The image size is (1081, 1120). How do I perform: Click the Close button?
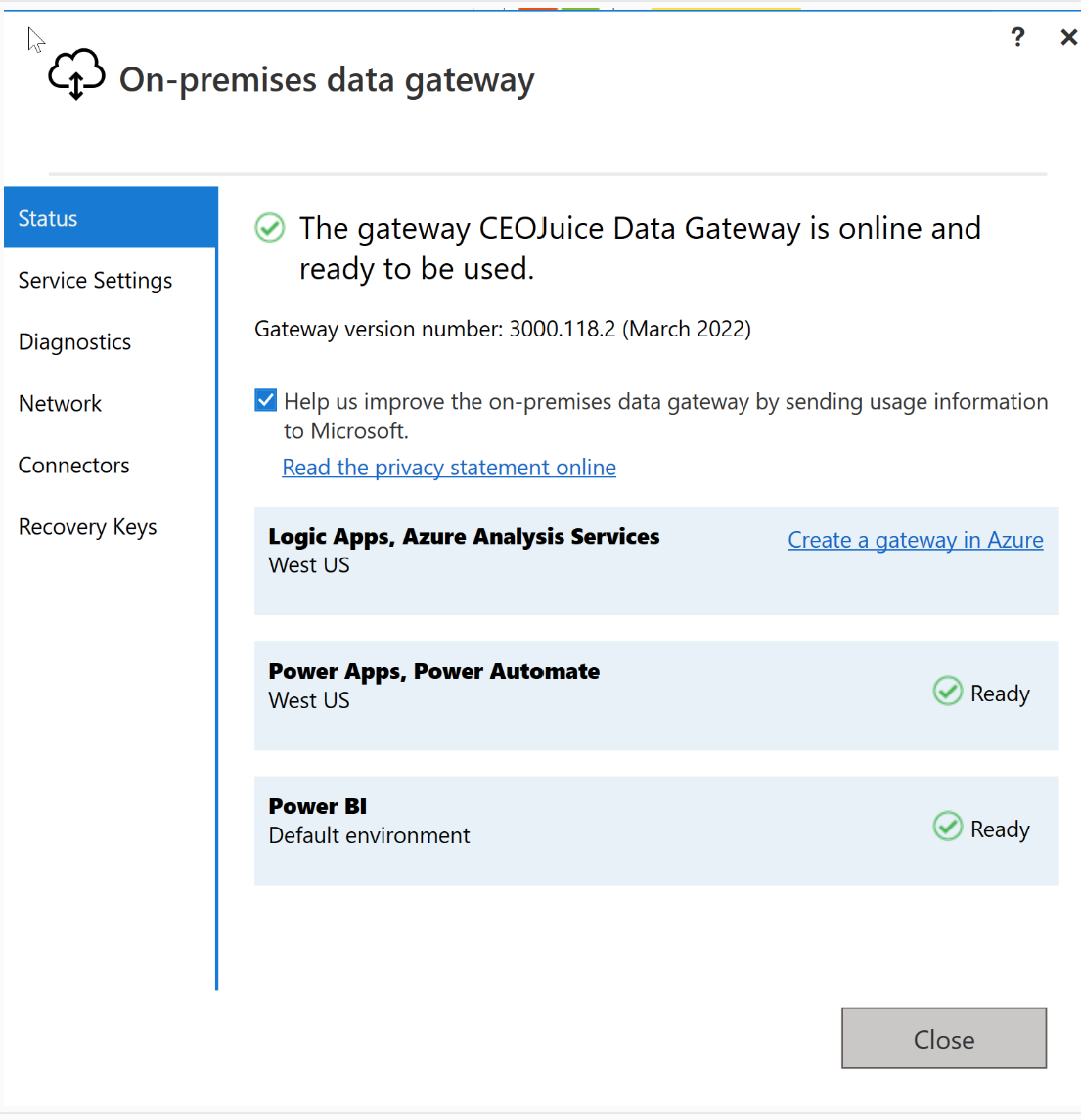coord(944,1039)
